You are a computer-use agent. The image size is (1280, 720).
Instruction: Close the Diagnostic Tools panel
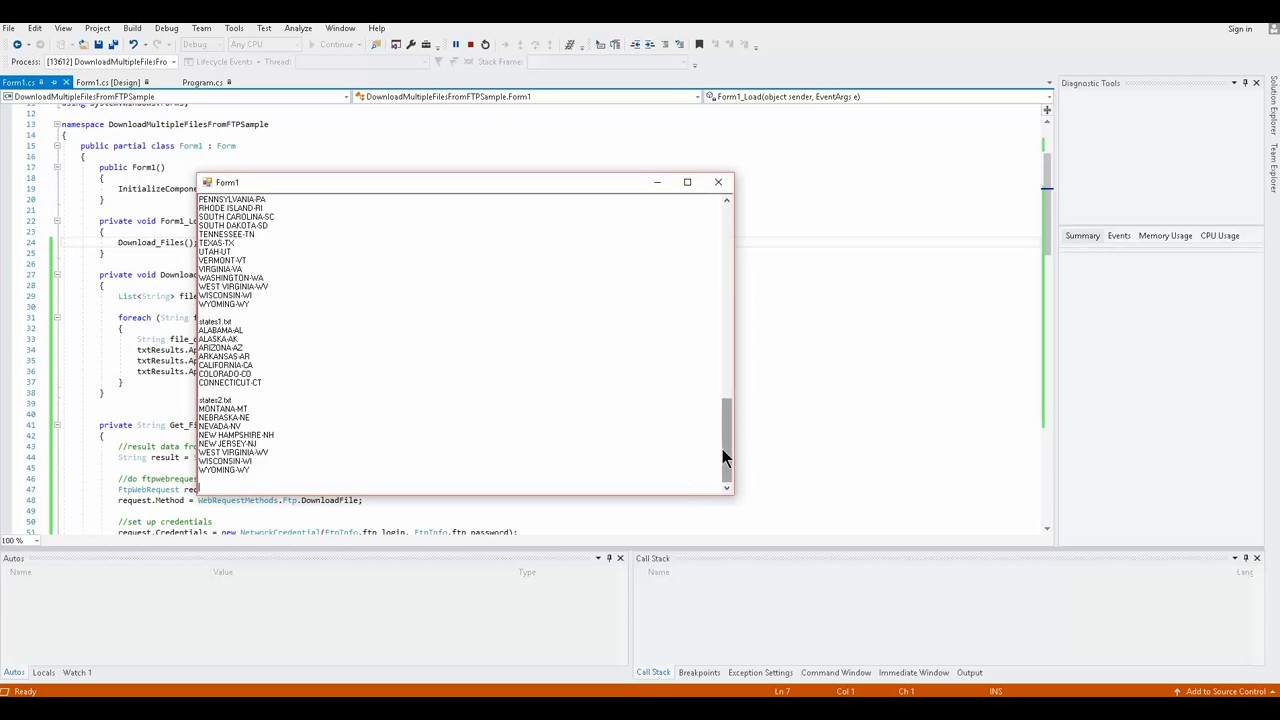1257,83
